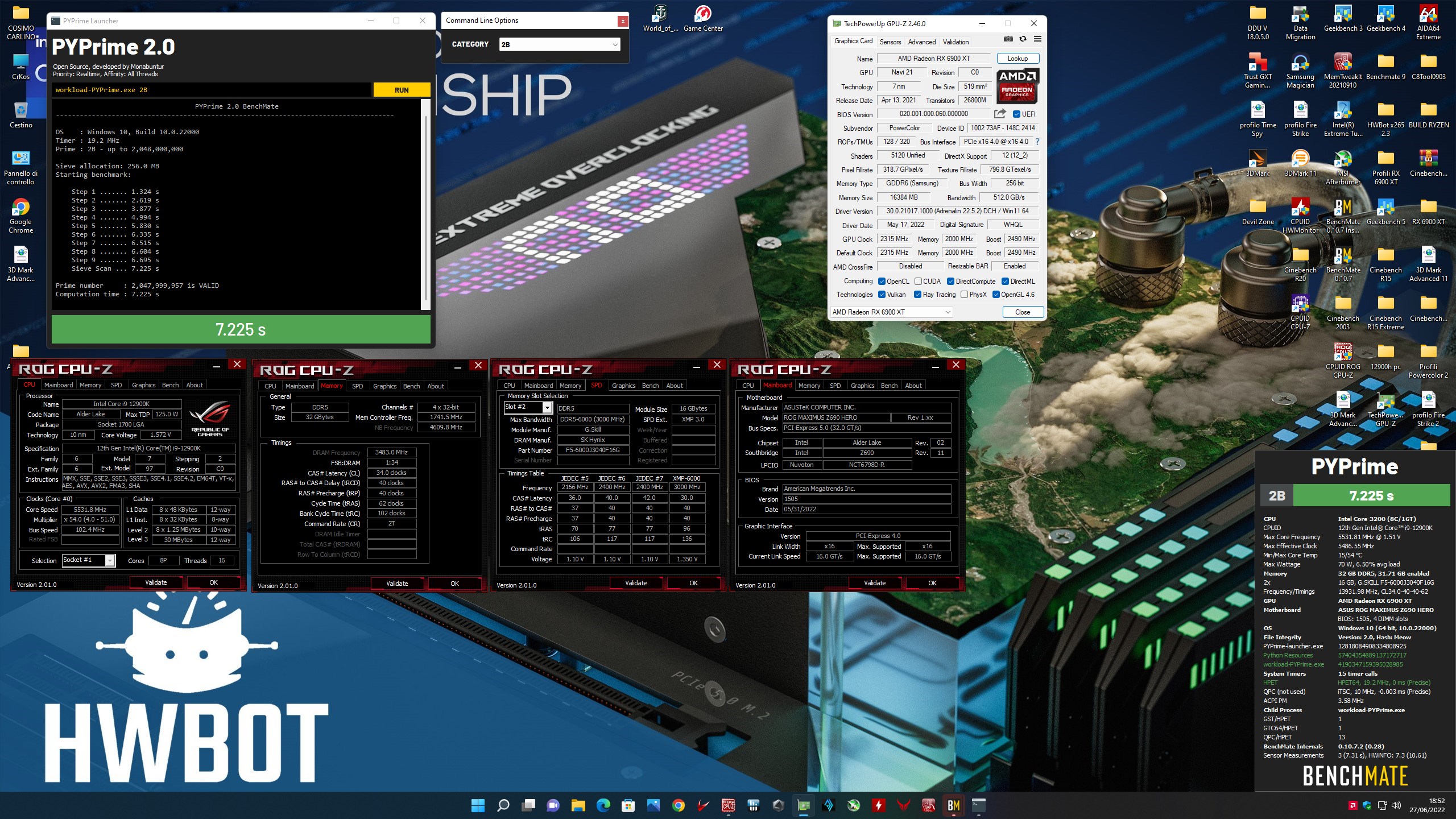Close the Command Line Options panel
The width and height of the screenshot is (1456, 819).
[x=623, y=21]
